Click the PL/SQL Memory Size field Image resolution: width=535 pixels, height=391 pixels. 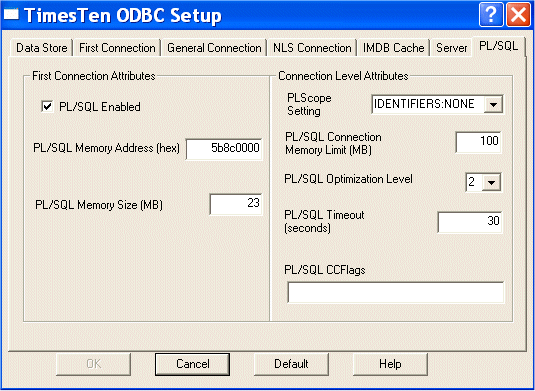pos(236,204)
